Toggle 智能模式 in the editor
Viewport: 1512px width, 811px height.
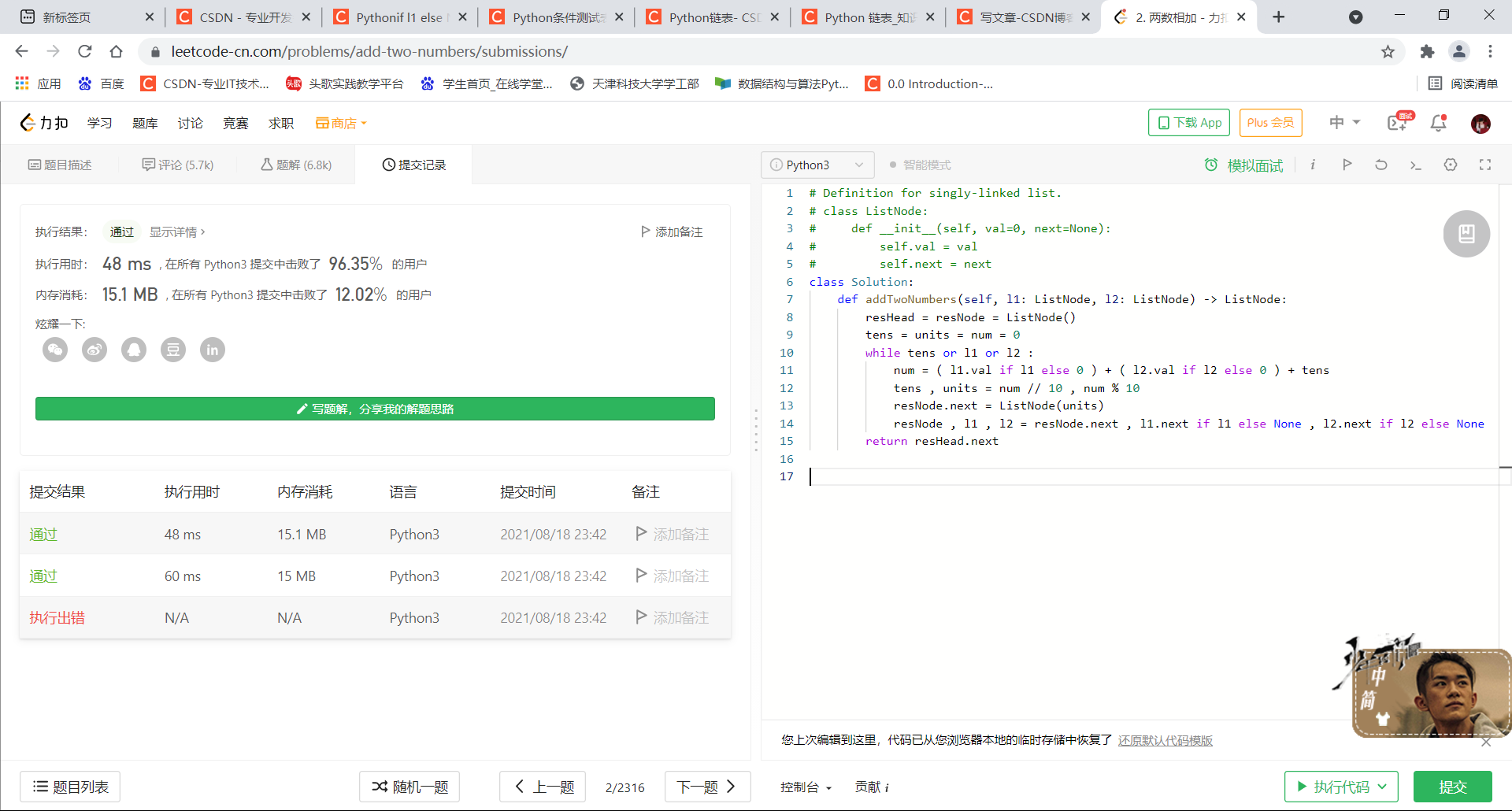pyautogui.click(x=921, y=165)
